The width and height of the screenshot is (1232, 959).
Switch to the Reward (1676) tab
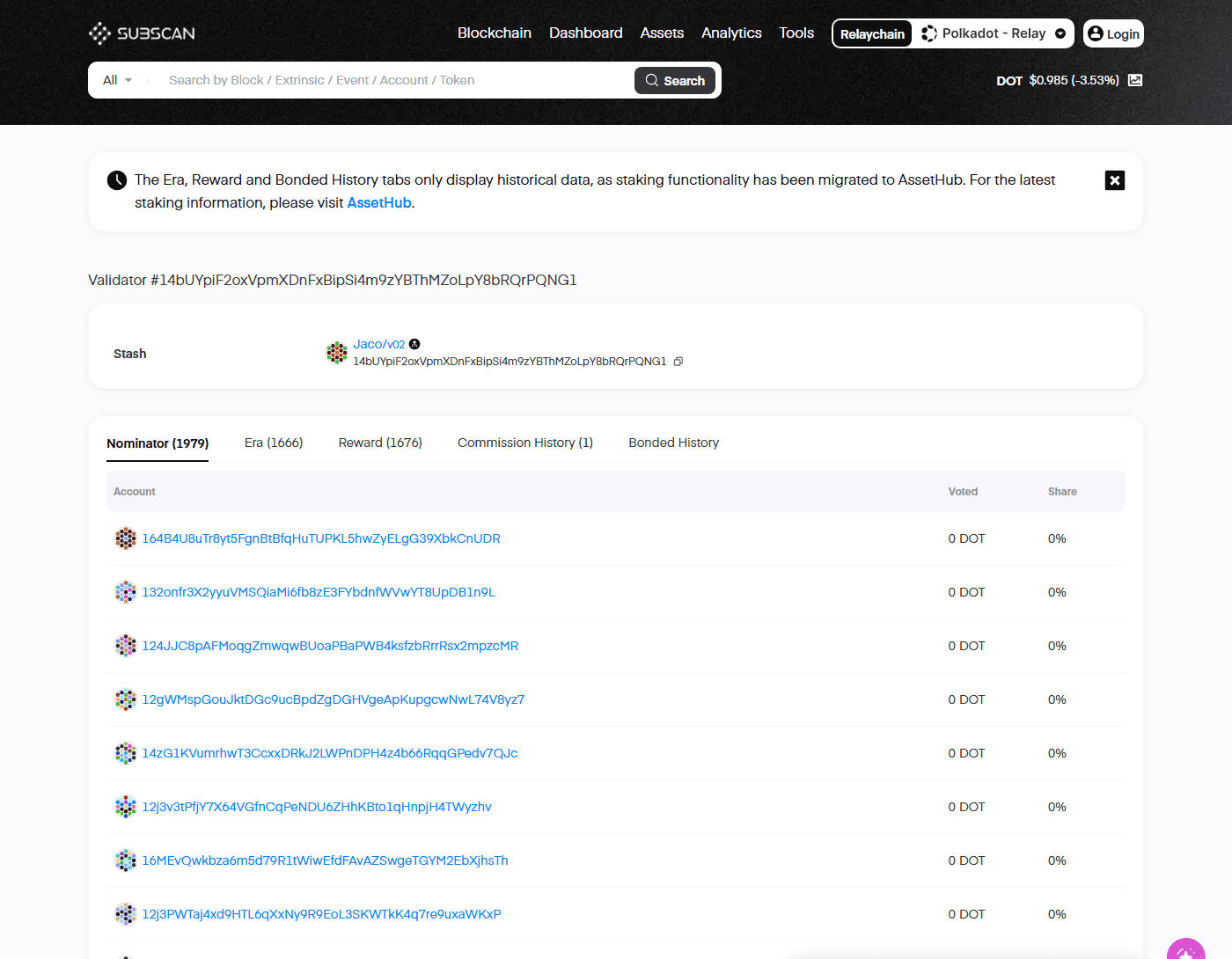(x=380, y=443)
